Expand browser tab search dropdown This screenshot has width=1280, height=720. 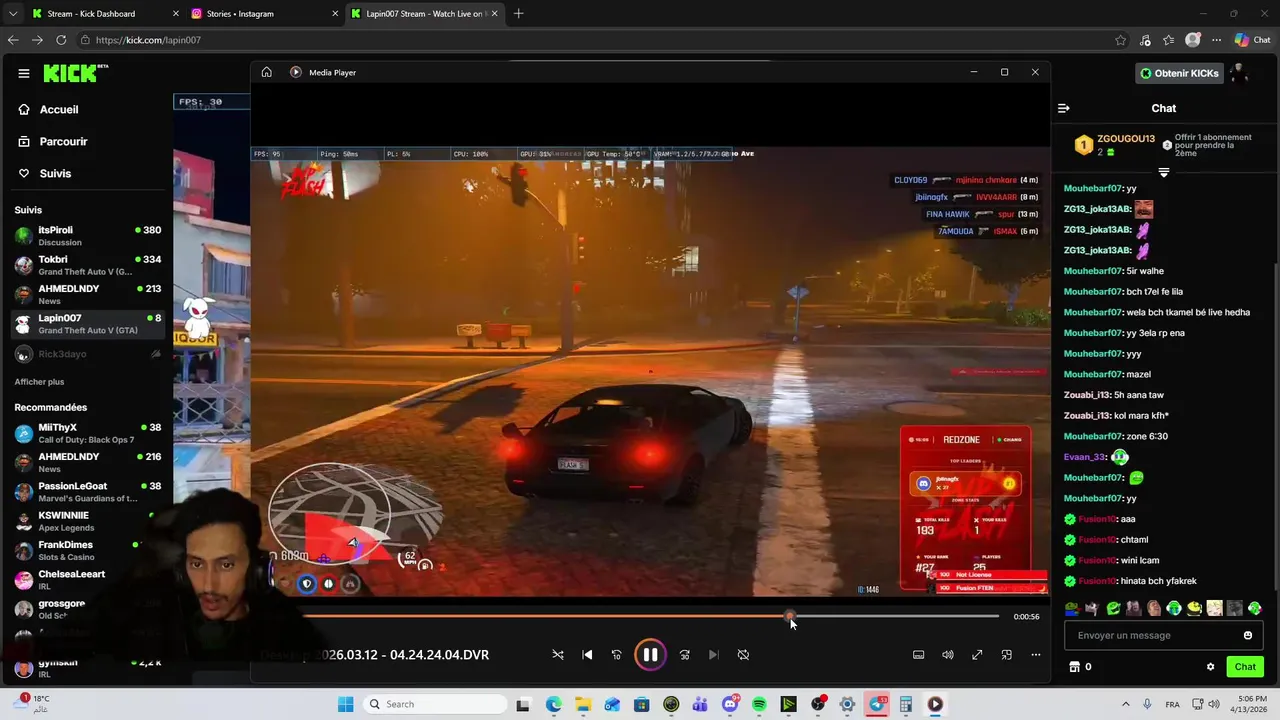pos(12,14)
